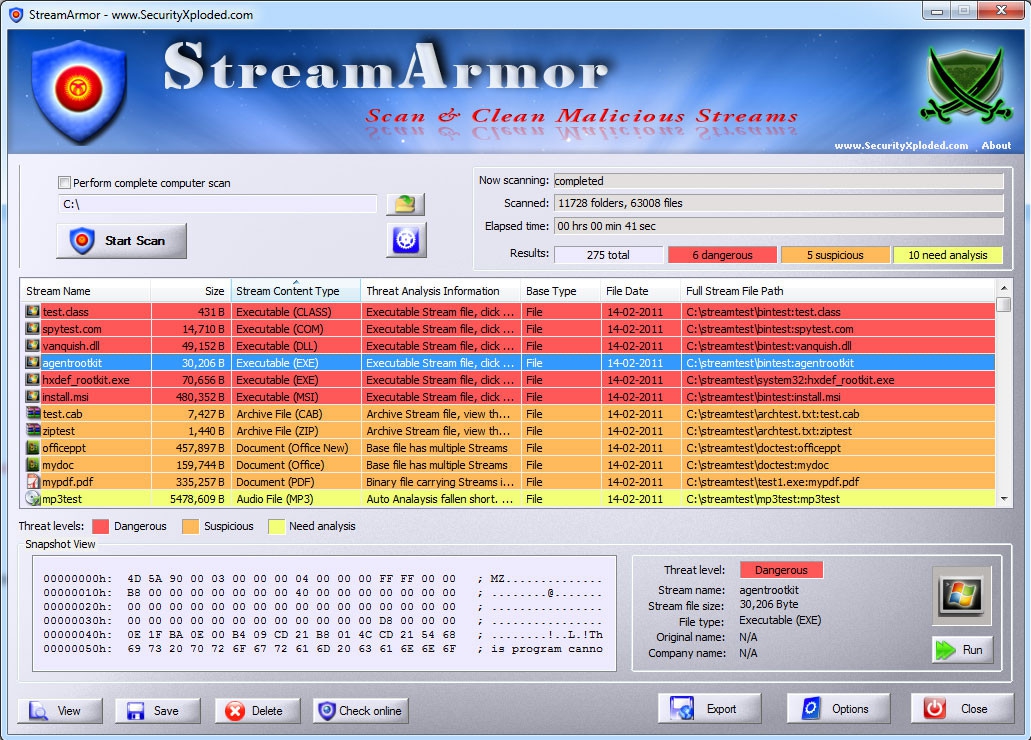Click the 275 total results box

[x=608, y=255]
